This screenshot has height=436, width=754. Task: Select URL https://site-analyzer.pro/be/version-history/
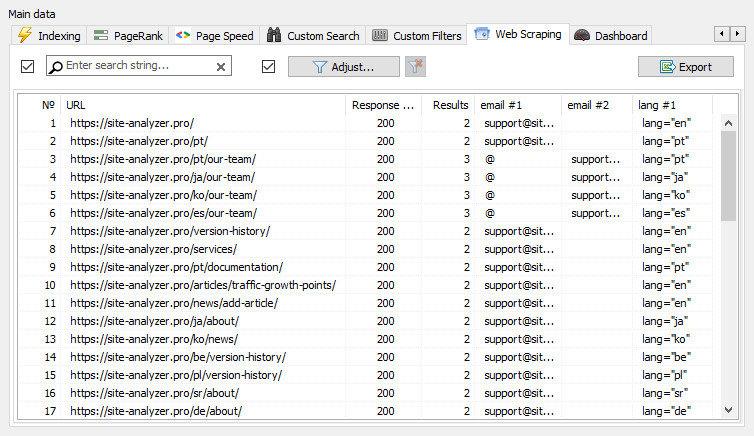(x=178, y=357)
